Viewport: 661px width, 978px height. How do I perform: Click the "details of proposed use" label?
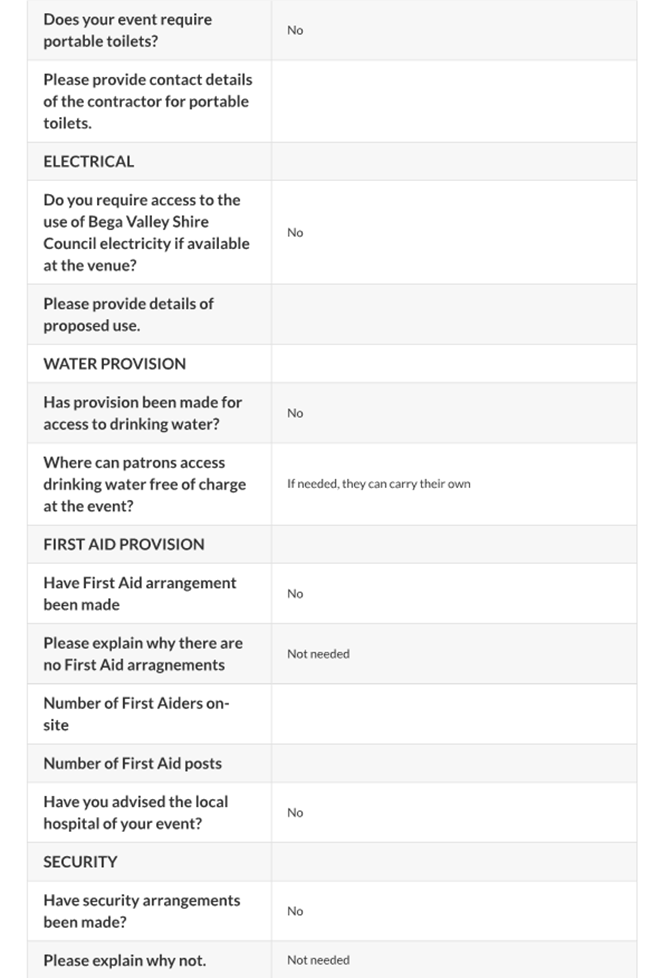[128, 314]
